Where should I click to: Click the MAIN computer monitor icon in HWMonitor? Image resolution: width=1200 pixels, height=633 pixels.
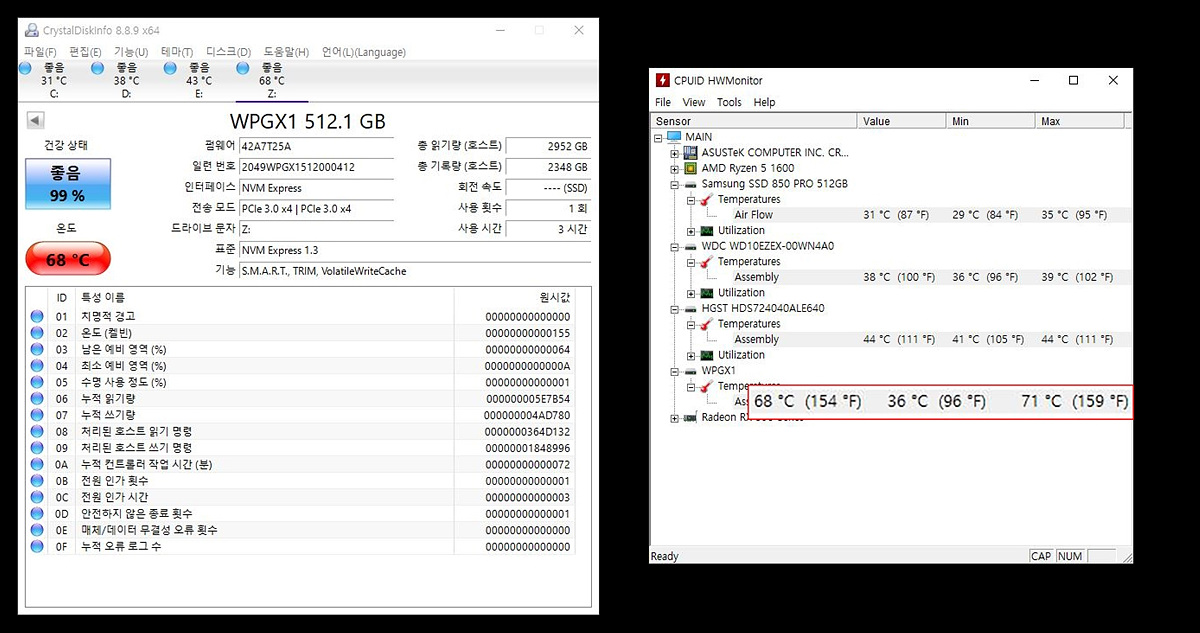coord(674,137)
